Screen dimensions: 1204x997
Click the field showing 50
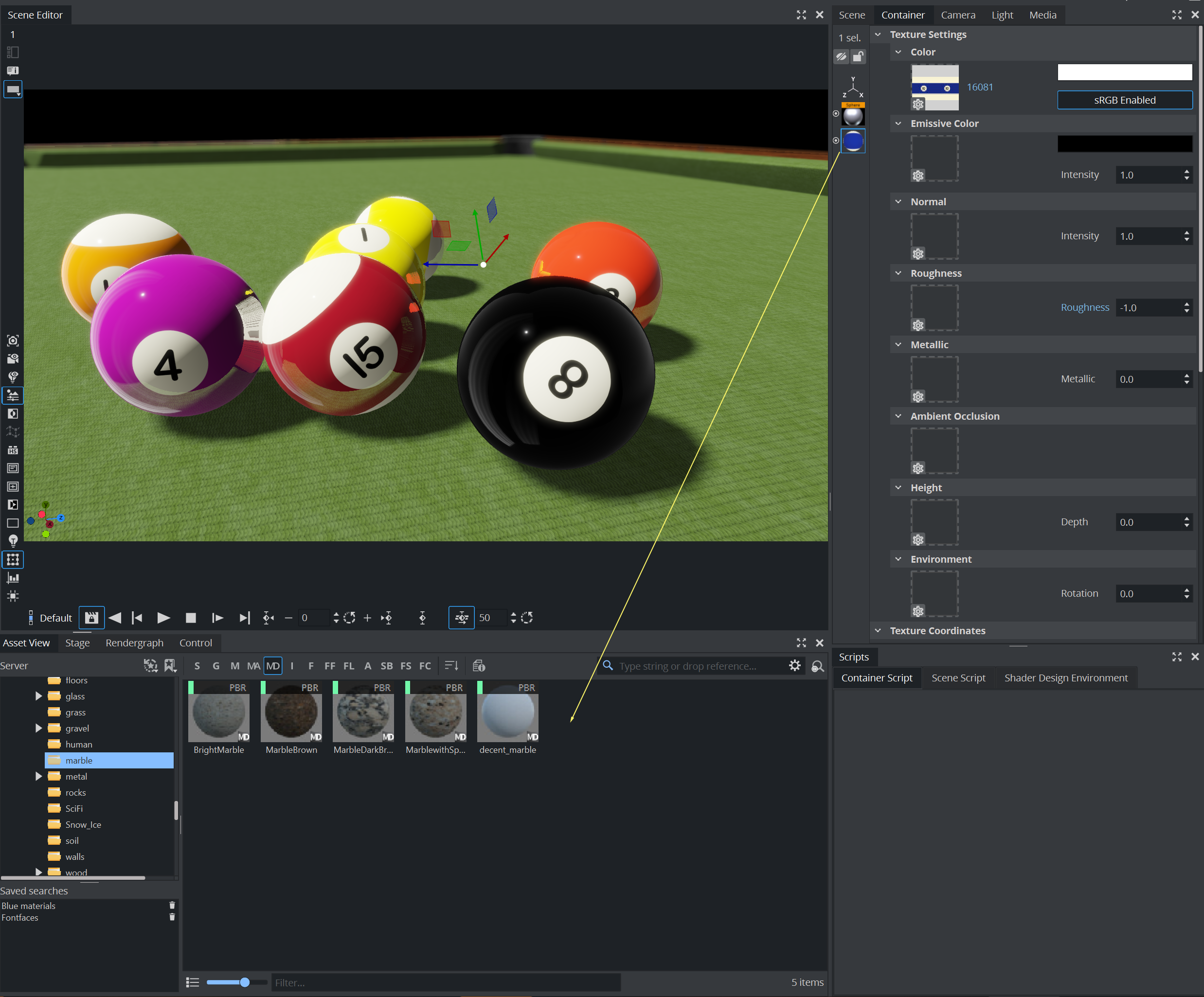pos(492,618)
